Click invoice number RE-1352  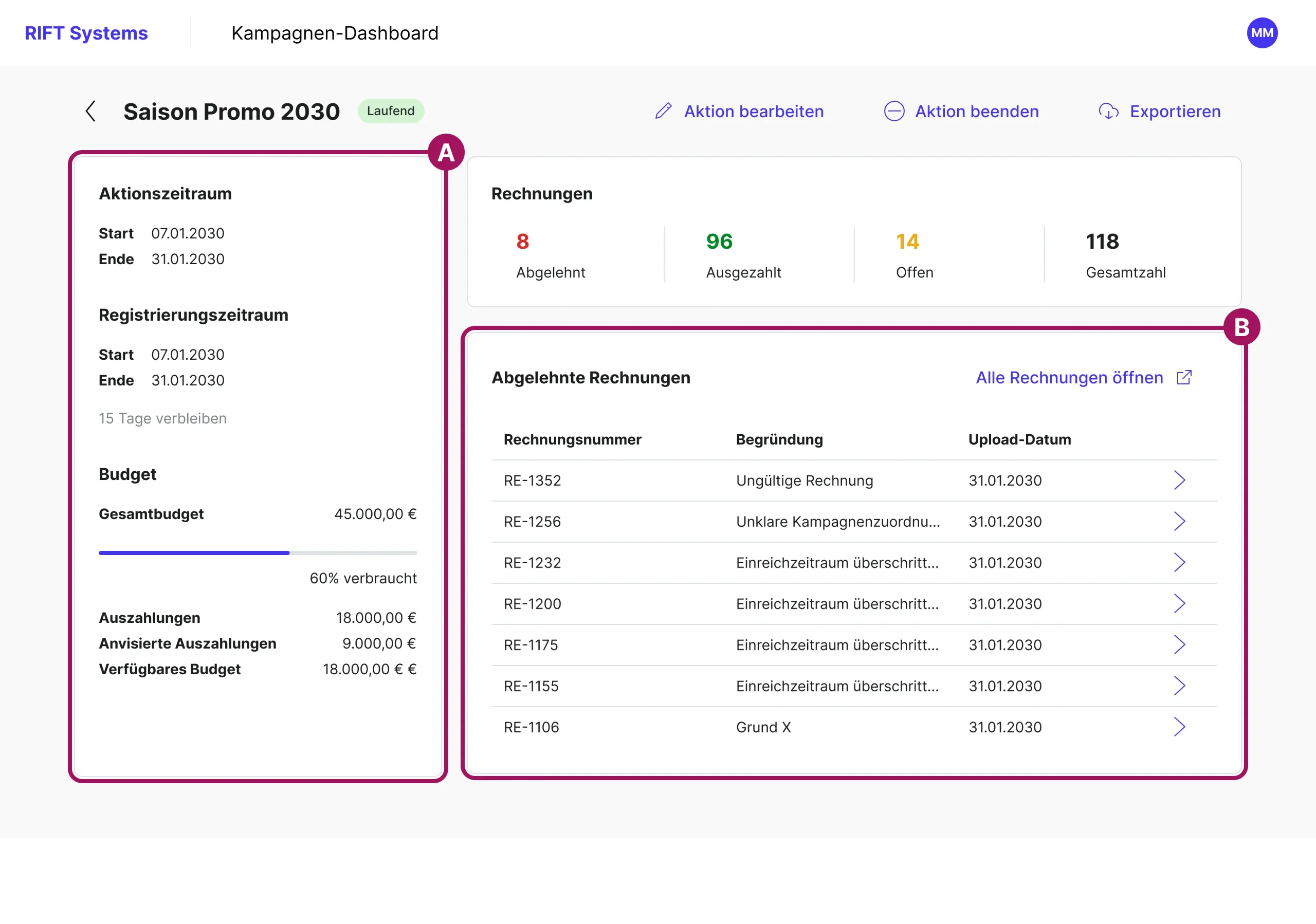pos(533,480)
